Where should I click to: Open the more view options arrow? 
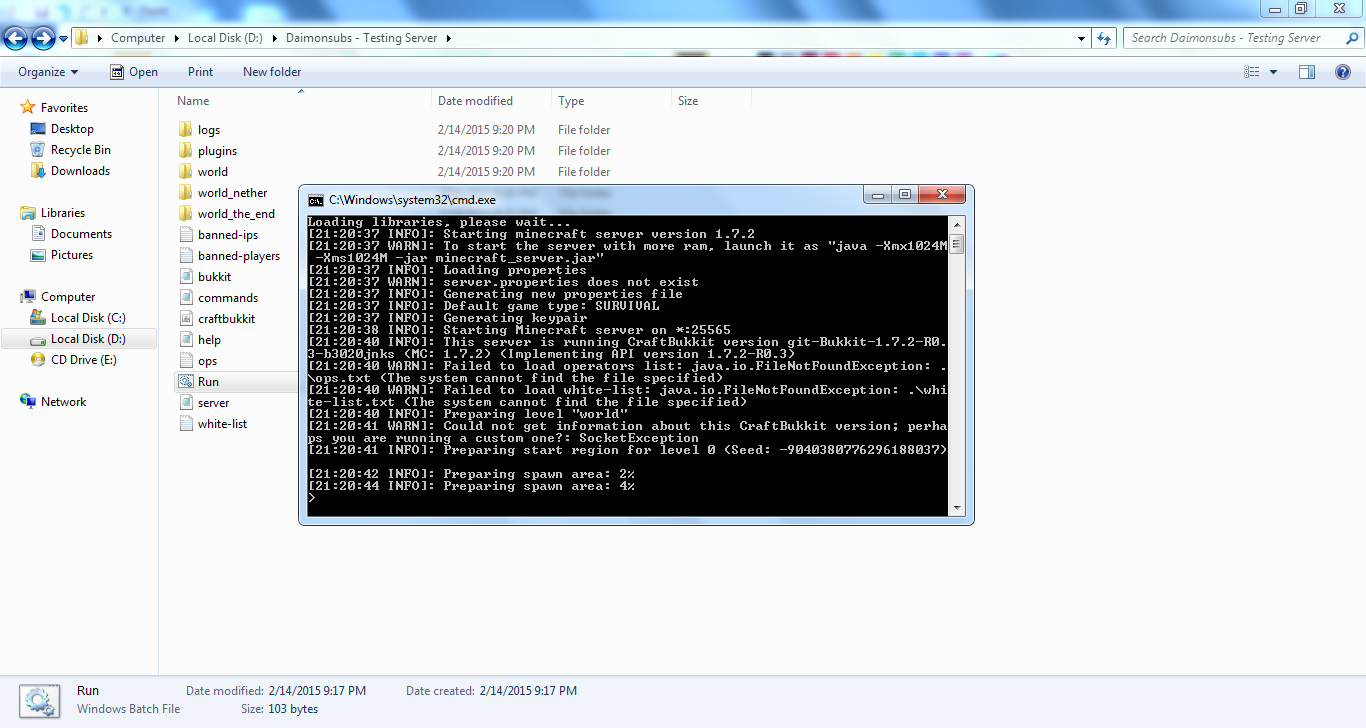point(1273,72)
